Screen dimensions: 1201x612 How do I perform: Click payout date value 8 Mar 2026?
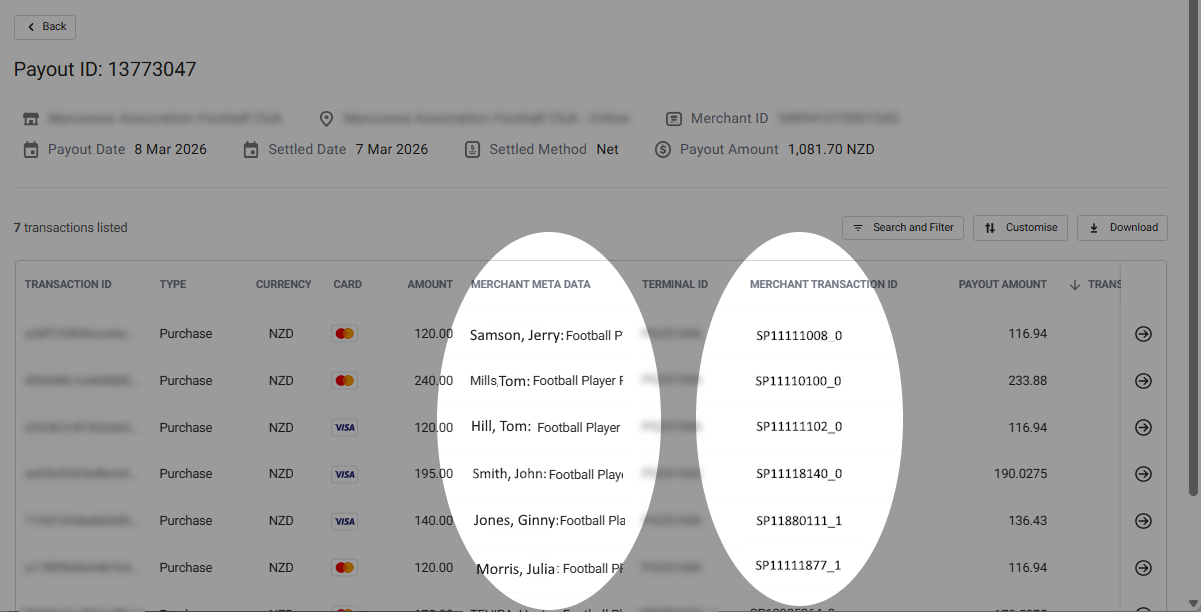(x=170, y=150)
